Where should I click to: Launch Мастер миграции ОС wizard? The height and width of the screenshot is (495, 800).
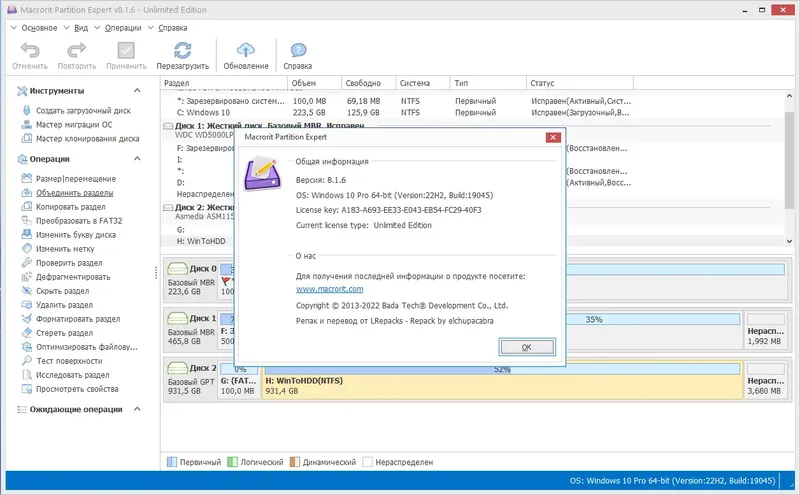tap(74, 125)
